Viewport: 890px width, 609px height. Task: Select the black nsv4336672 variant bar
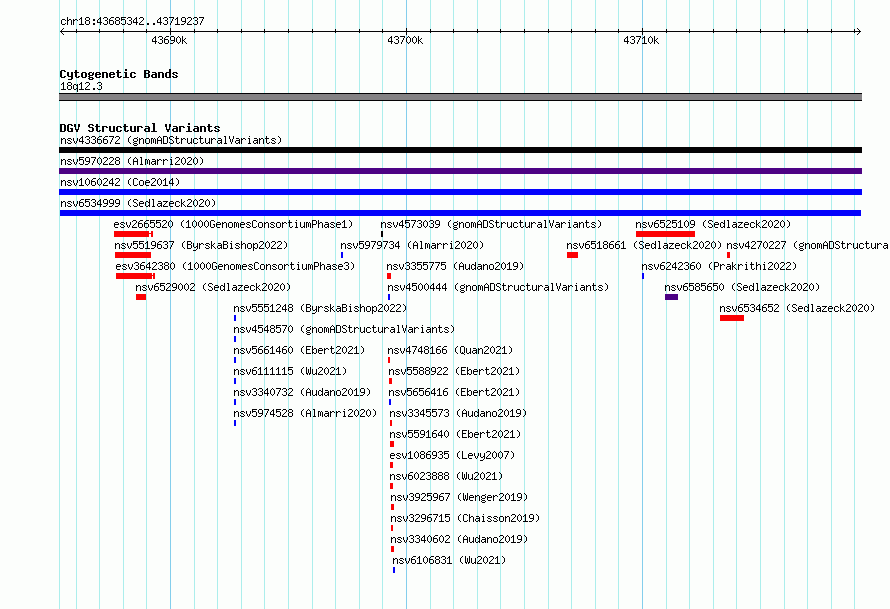(x=460, y=150)
